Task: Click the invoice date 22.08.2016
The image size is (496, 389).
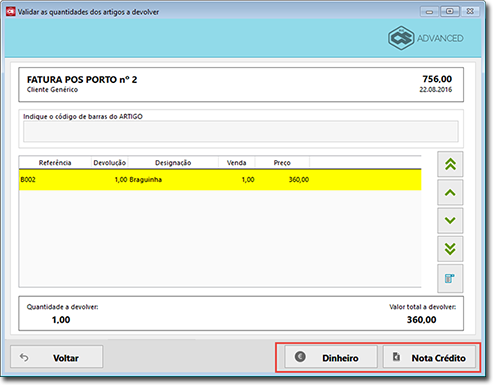Action: coord(436,90)
